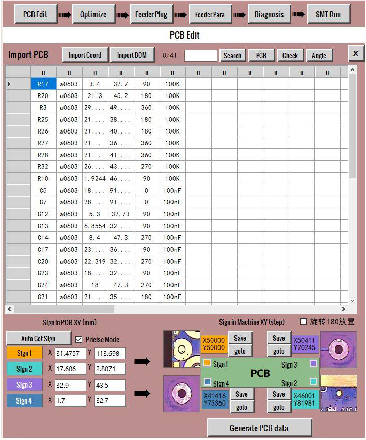
Task: Save the Sign4 machine position
Action: tap(241, 394)
